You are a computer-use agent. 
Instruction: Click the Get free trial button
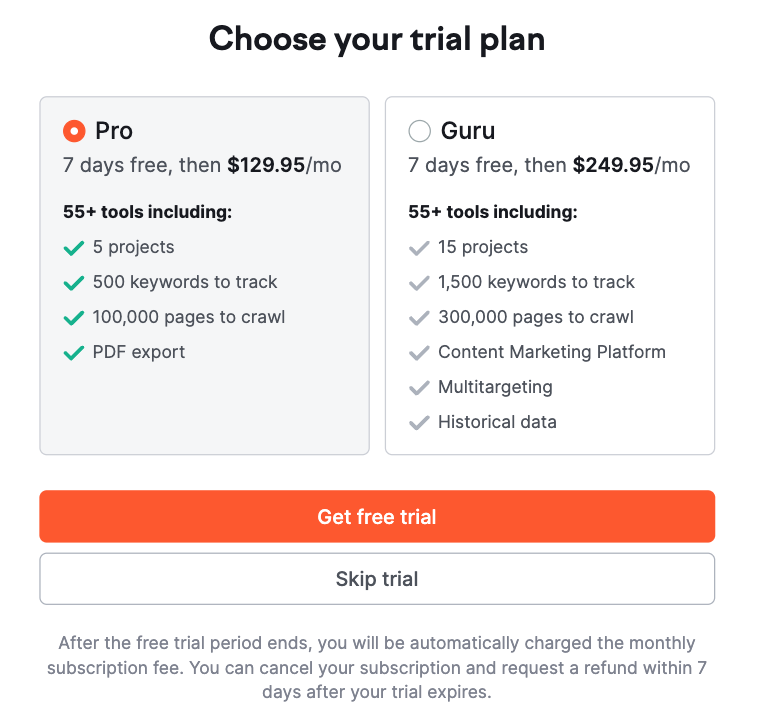(377, 517)
